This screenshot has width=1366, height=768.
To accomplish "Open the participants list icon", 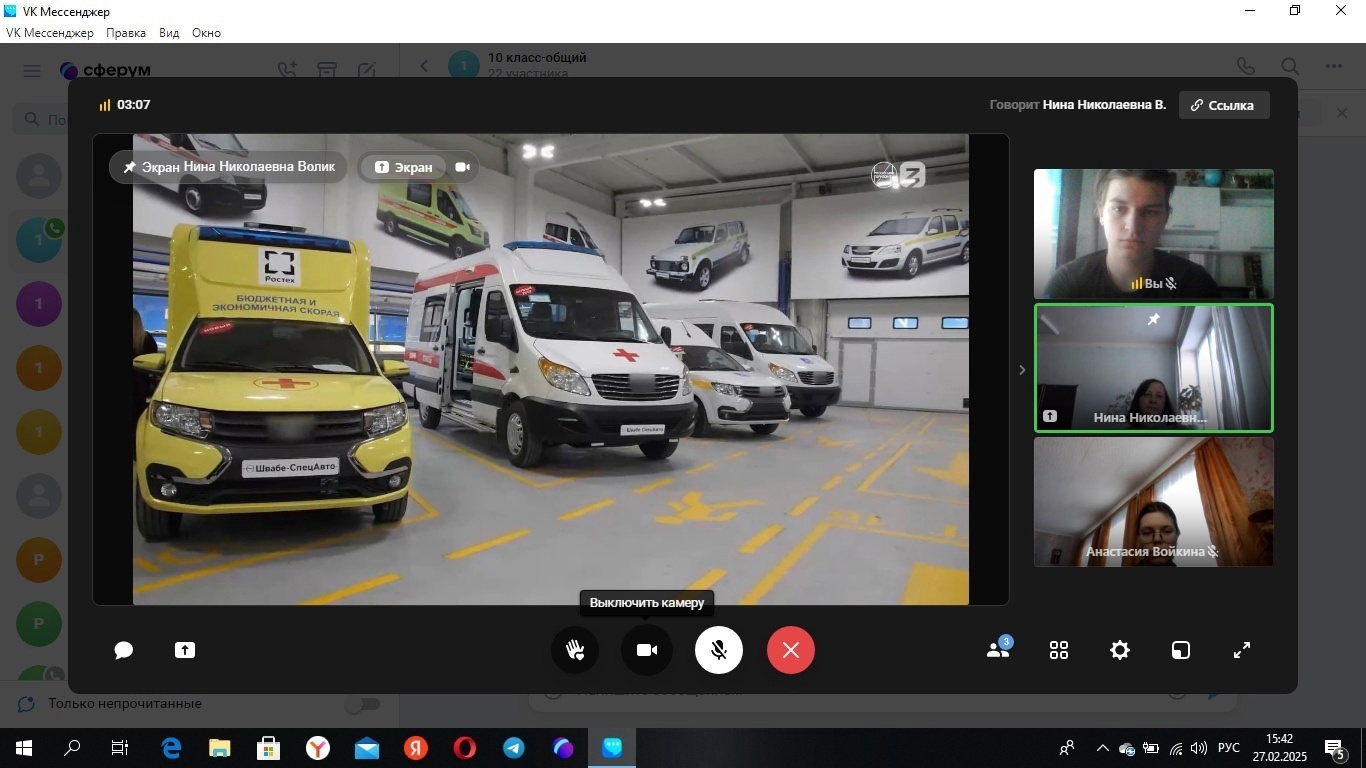I will (x=999, y=649).
